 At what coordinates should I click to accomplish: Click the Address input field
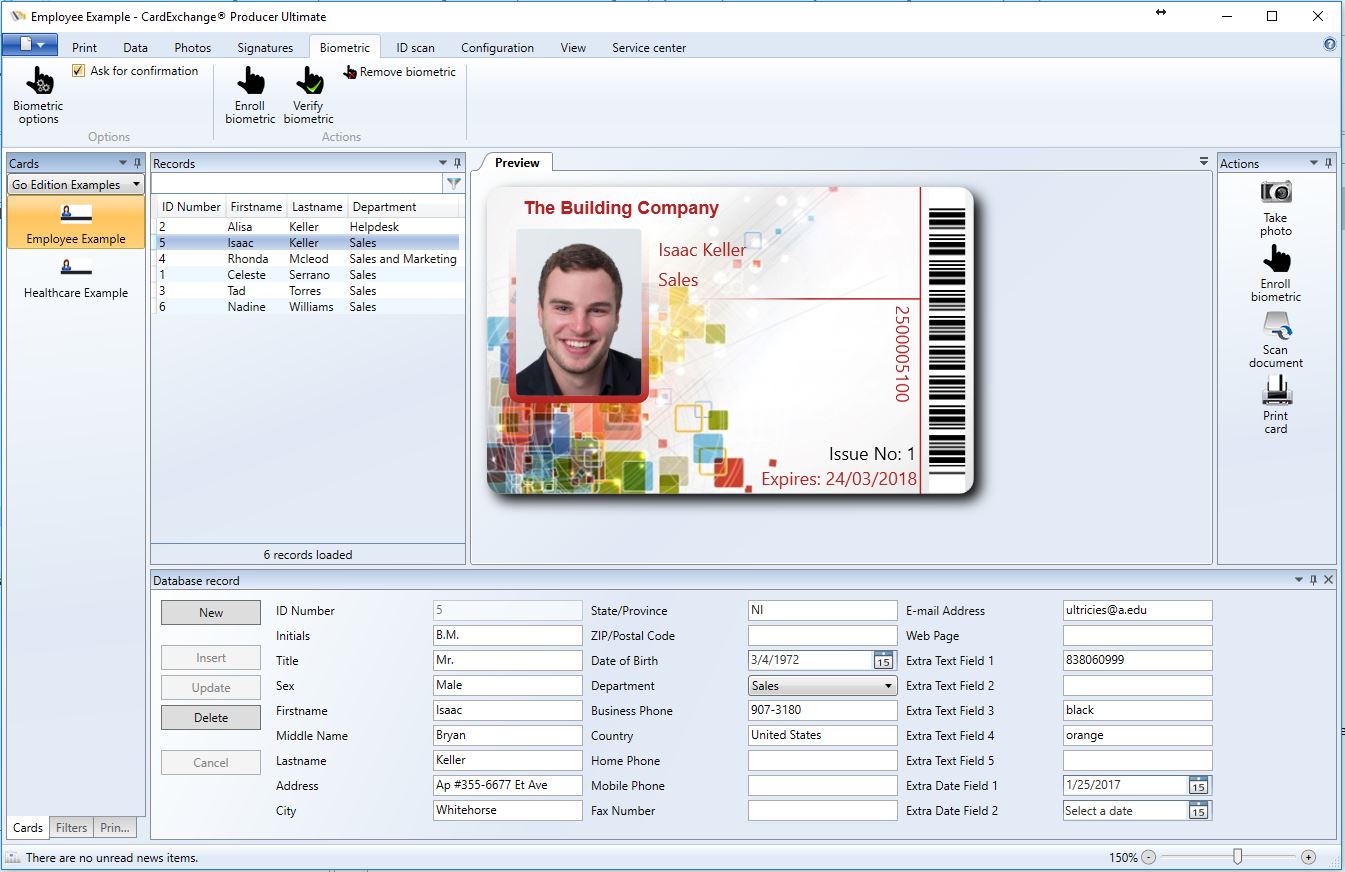[x=508, y=785]
